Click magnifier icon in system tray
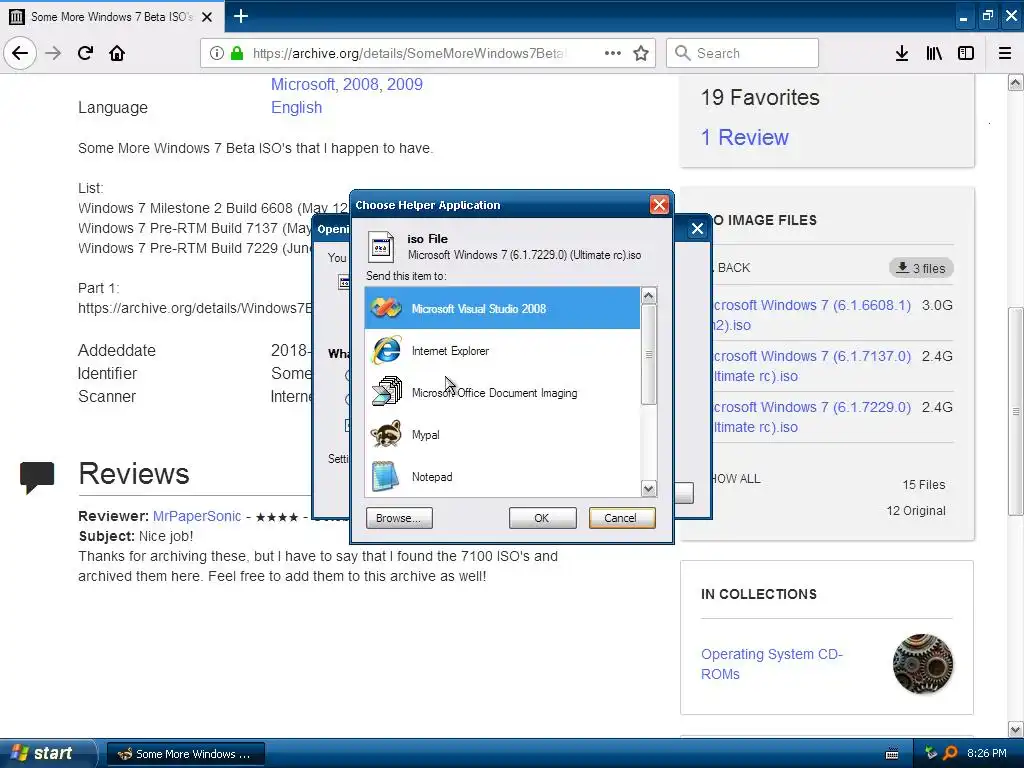 pos(950,753)
